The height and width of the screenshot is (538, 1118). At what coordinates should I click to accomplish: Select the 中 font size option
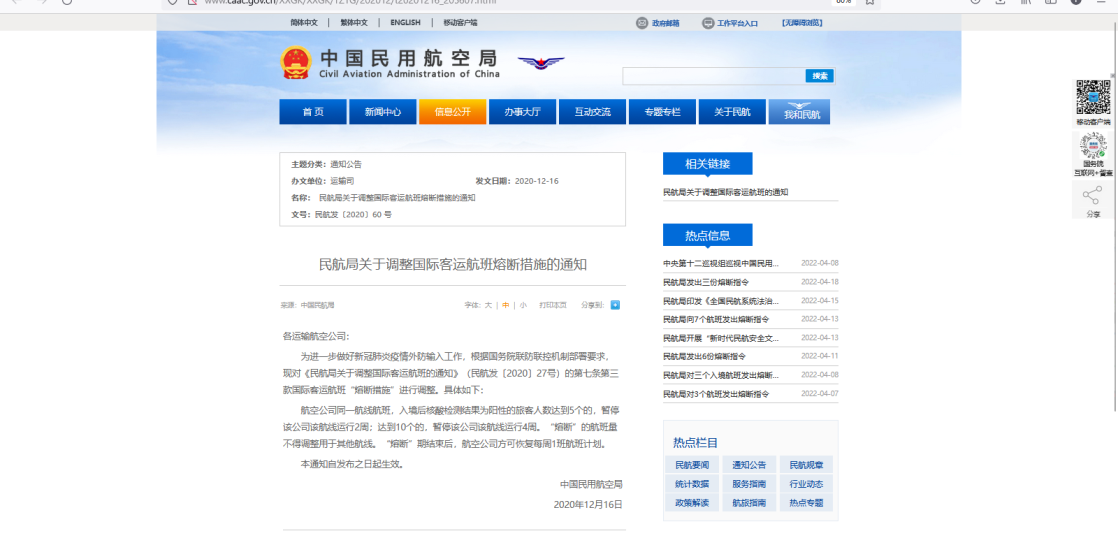[506, 305]
